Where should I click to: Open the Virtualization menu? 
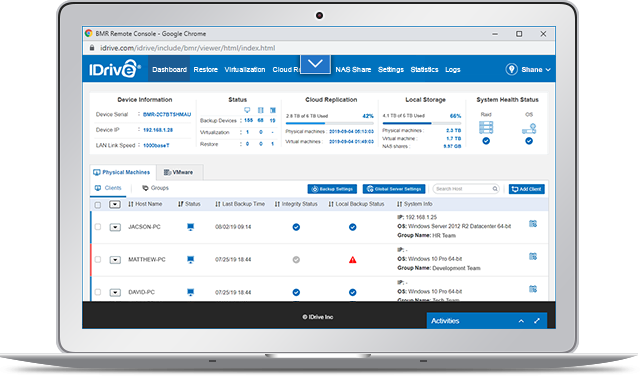245,70
